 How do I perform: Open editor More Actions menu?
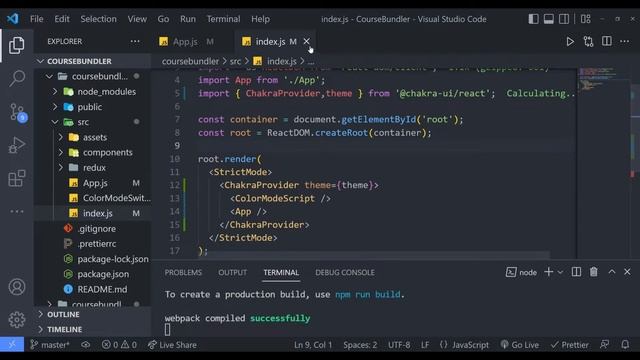click(x=624, y=41)
